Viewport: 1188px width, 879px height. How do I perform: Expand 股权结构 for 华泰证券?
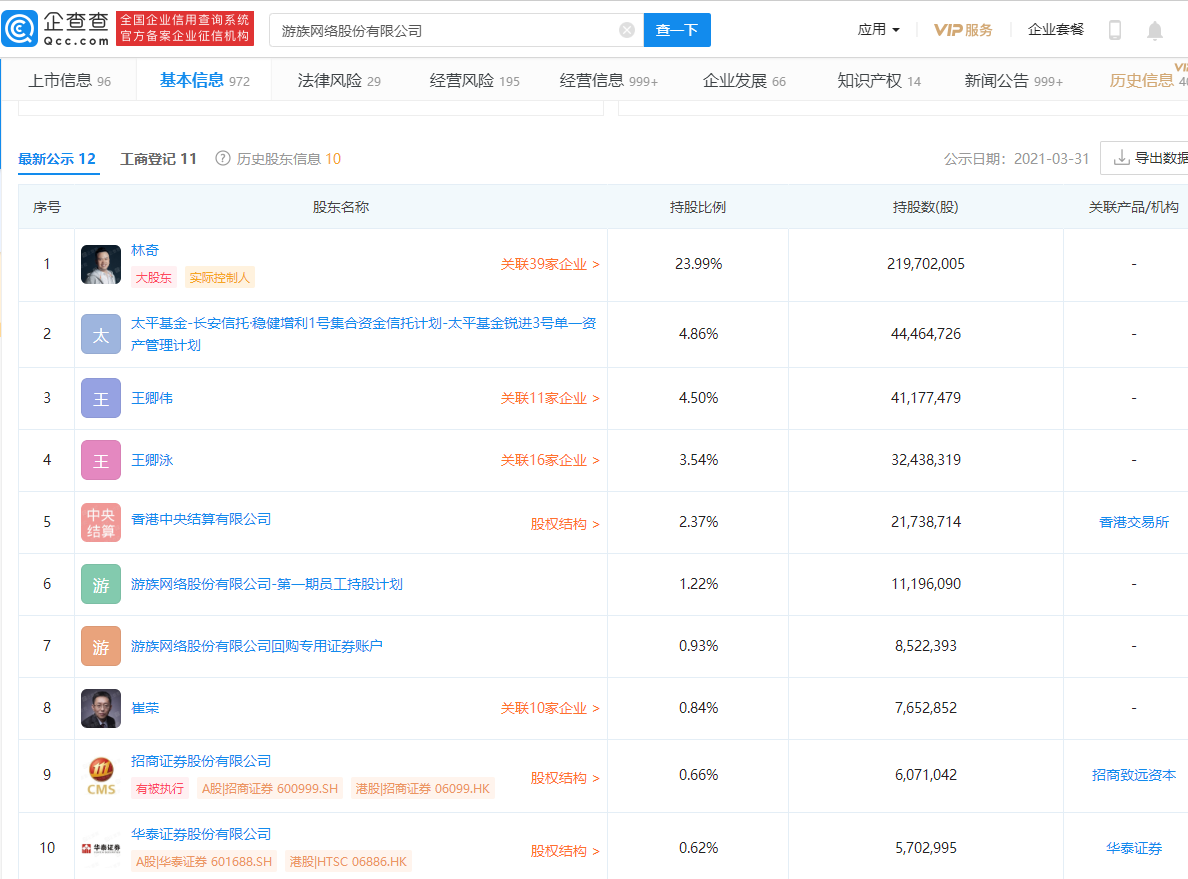point(565,851)
